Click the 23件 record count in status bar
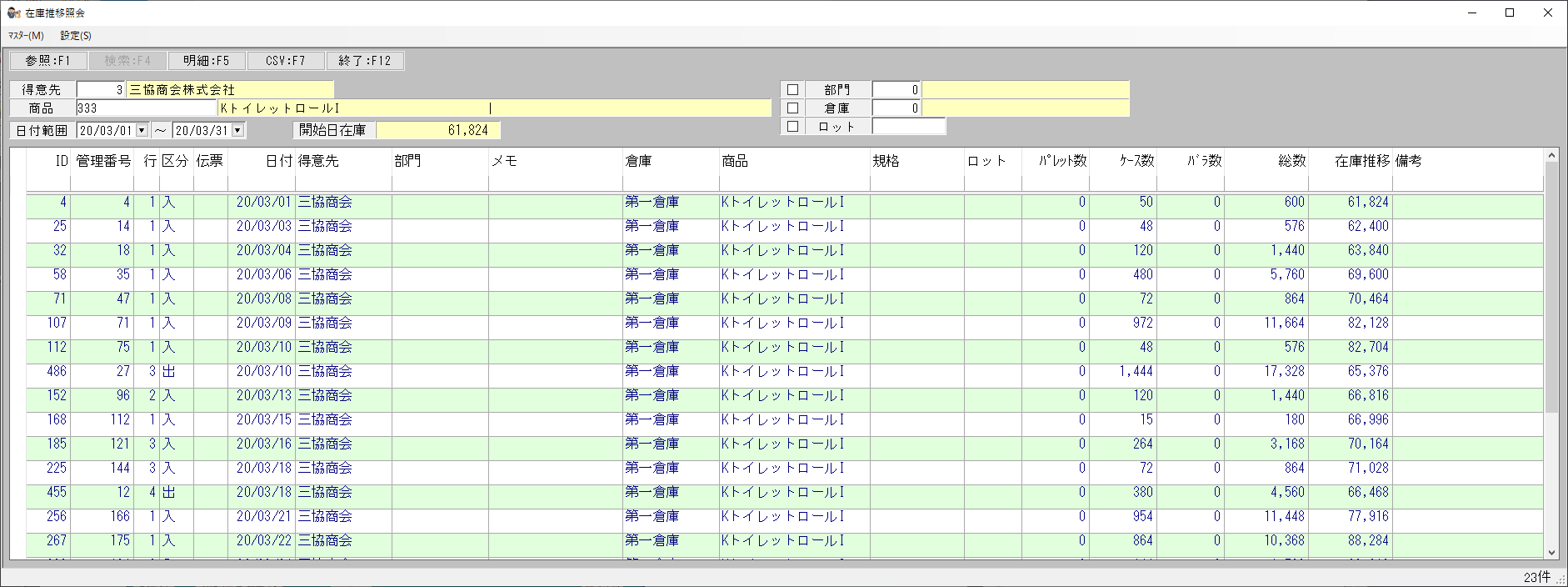The width and height of the screenshot is (1568, 587). coord(1537,577)
